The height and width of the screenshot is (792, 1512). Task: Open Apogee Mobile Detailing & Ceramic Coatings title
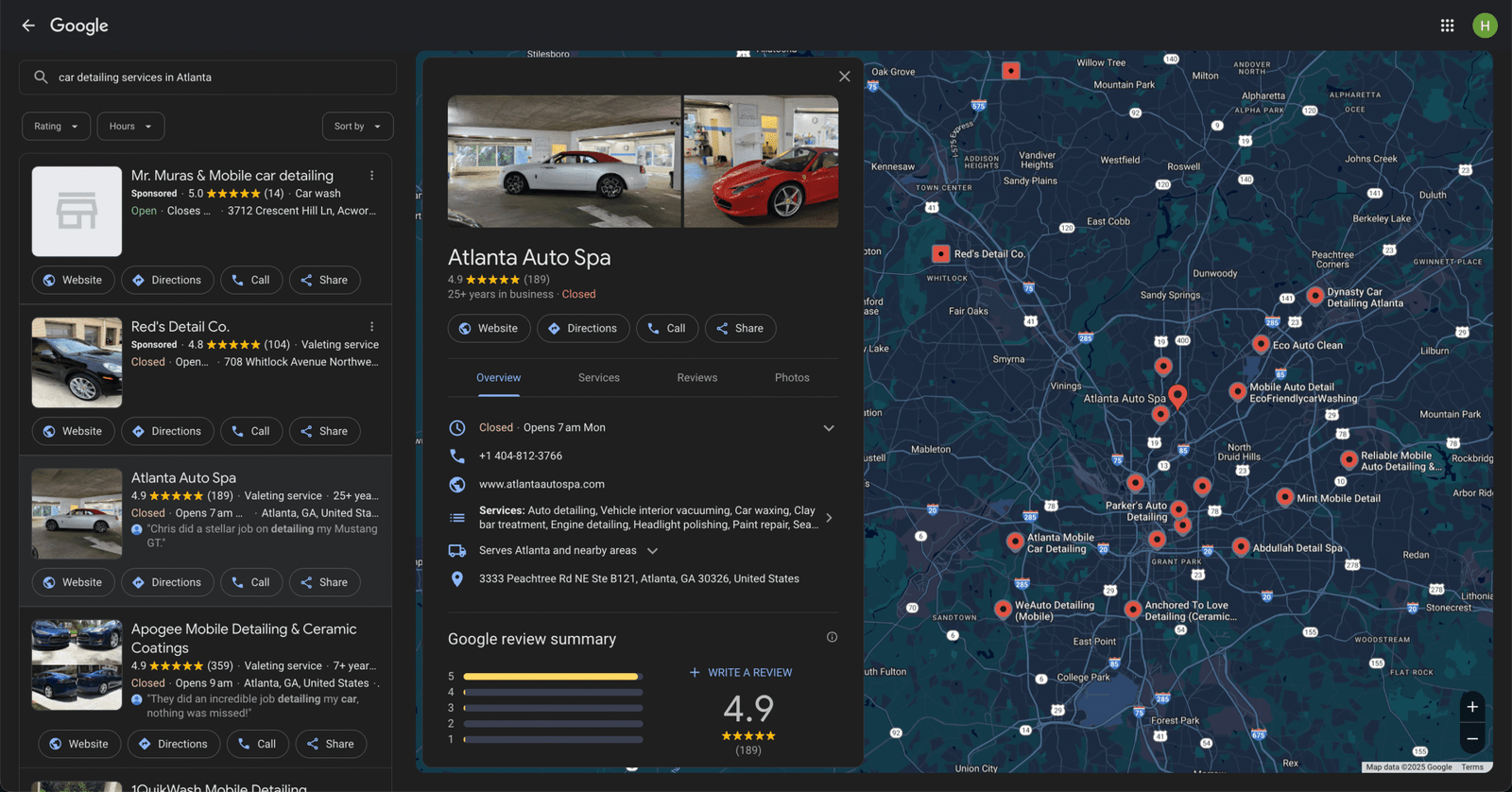[x=244, y=638]
